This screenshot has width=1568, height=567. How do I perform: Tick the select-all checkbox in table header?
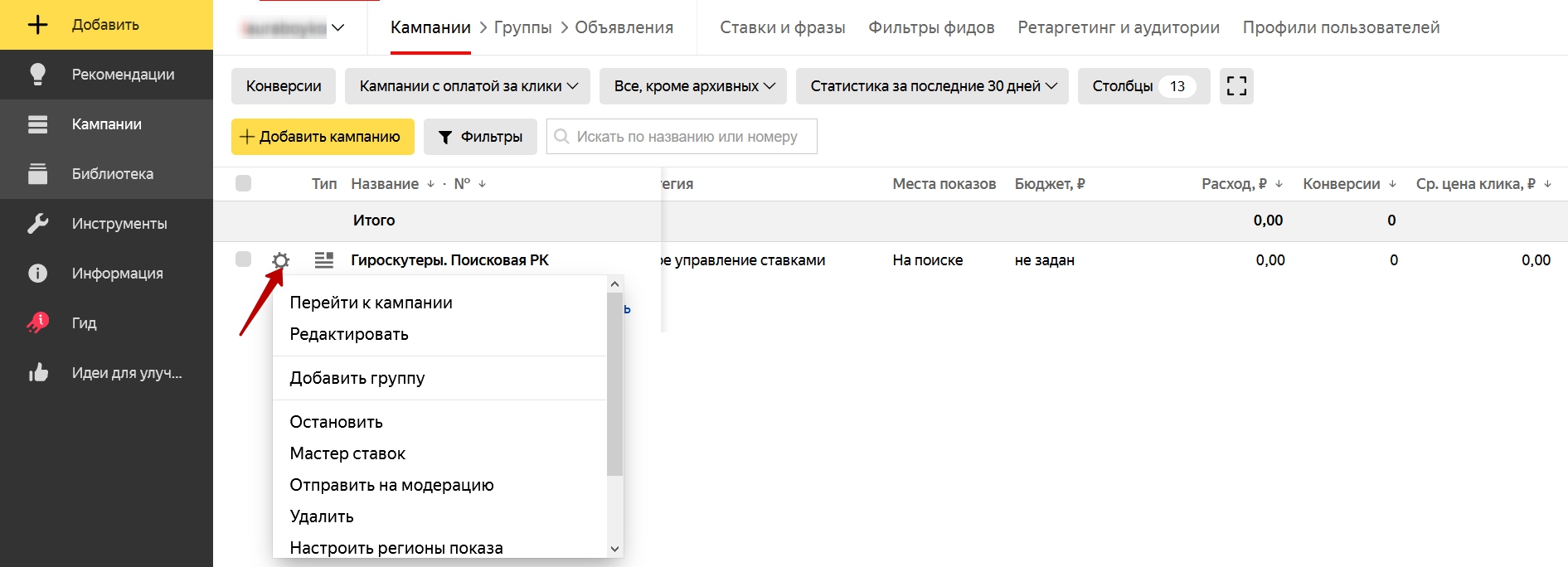[x=243, y=183]
